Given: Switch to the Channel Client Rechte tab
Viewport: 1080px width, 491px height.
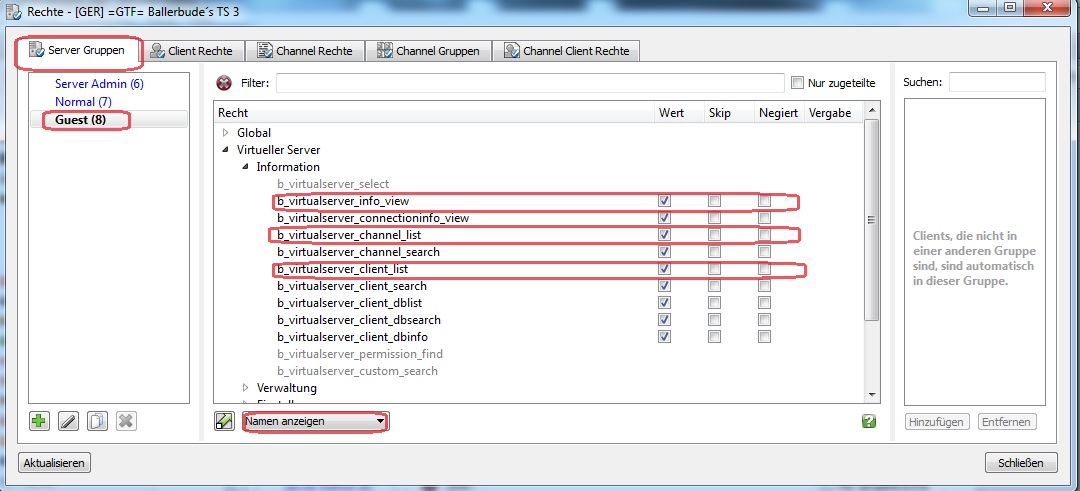Looking at the screenshot, I should tap(568, 51).
